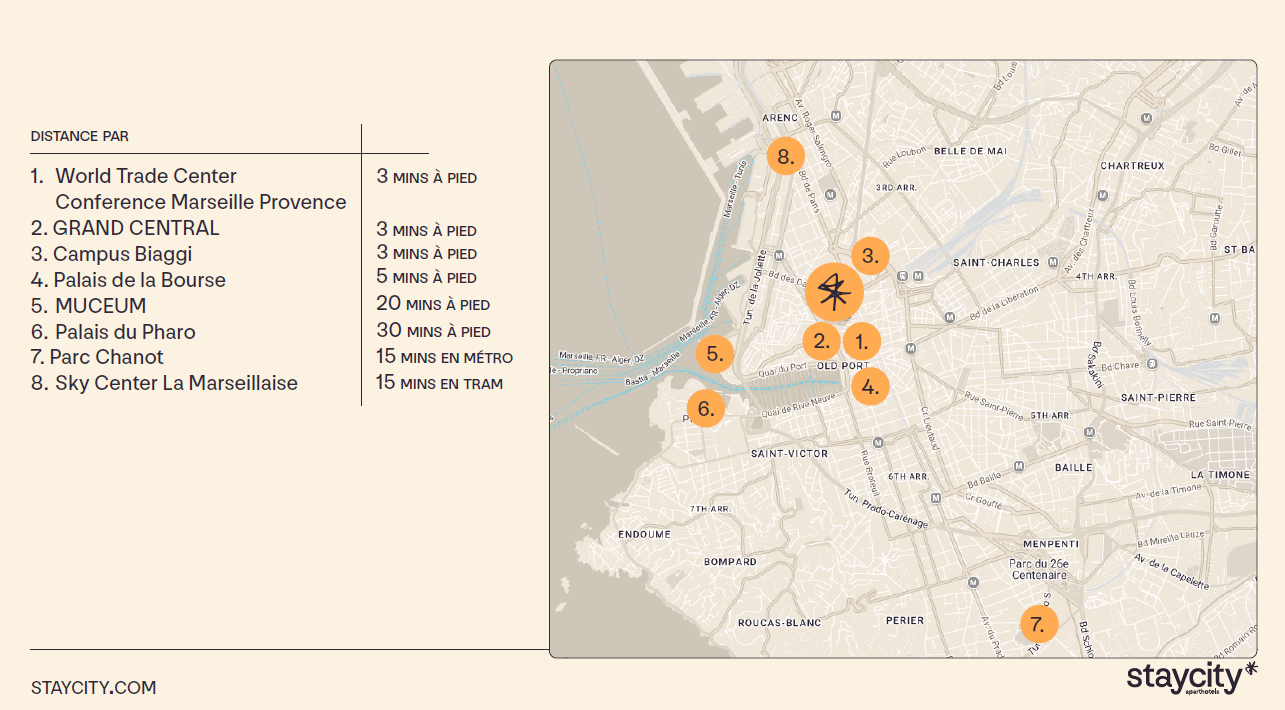
Task: Open the STAYCITY.COM link
Action: pos(93,688)
